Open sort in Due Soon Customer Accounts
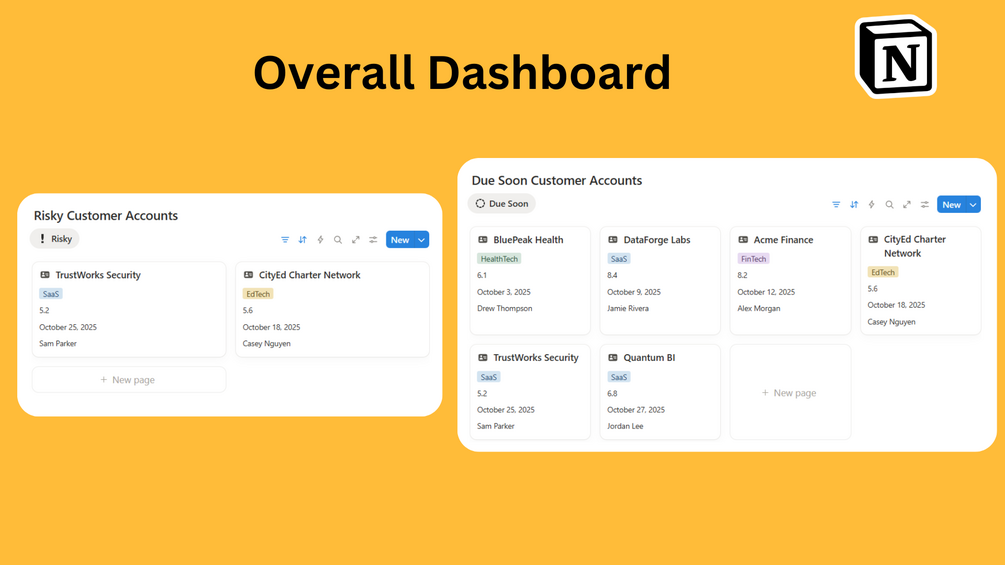The height and width of the screenshot is (565, 1005). pos(854,204)
